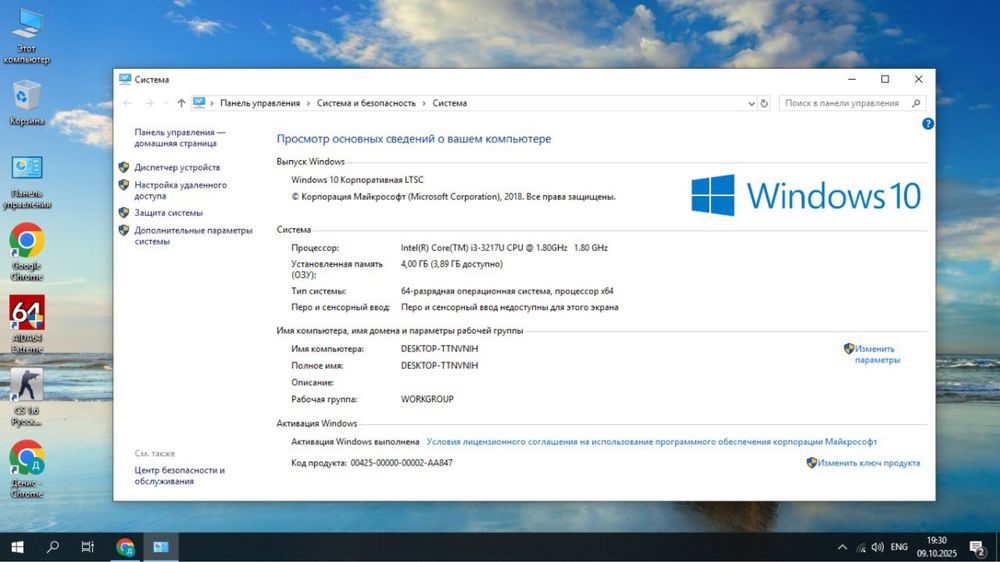The image size is (1000, 562).
Task: Launch CS 1.6 desktop shortcut
Action: 27,397
